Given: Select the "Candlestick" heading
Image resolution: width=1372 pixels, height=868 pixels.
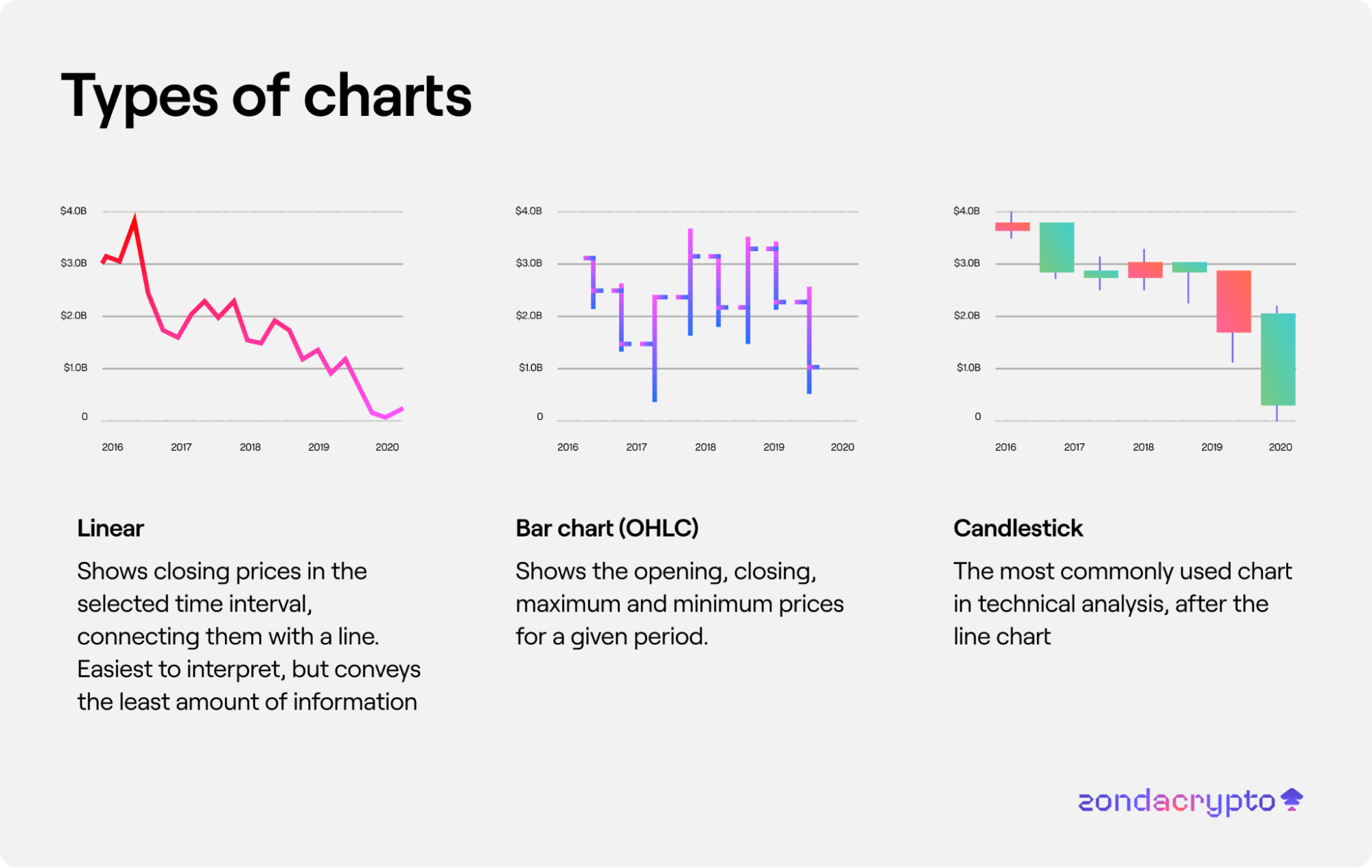Looking at the screenshot, I should tap(1018, 528).
